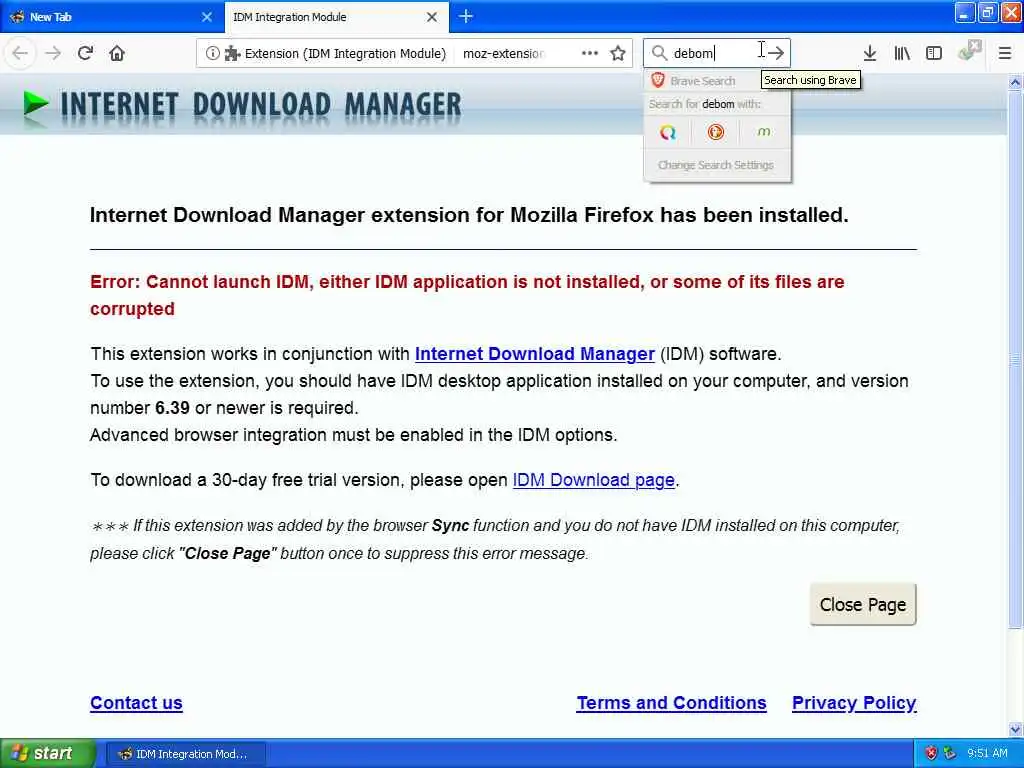1024x768 pixels.
Task: Click the red shield tray icon
Action: (931, 753)
